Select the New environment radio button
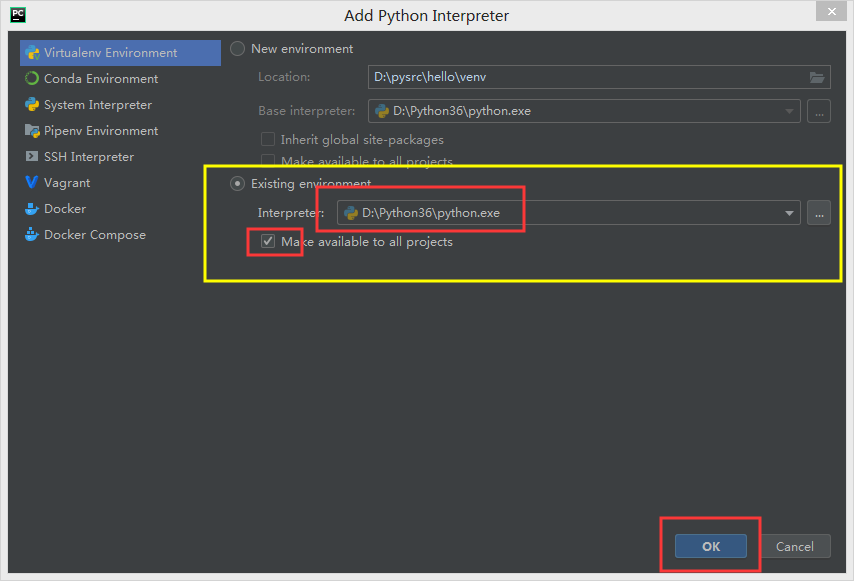 point(237,48)
